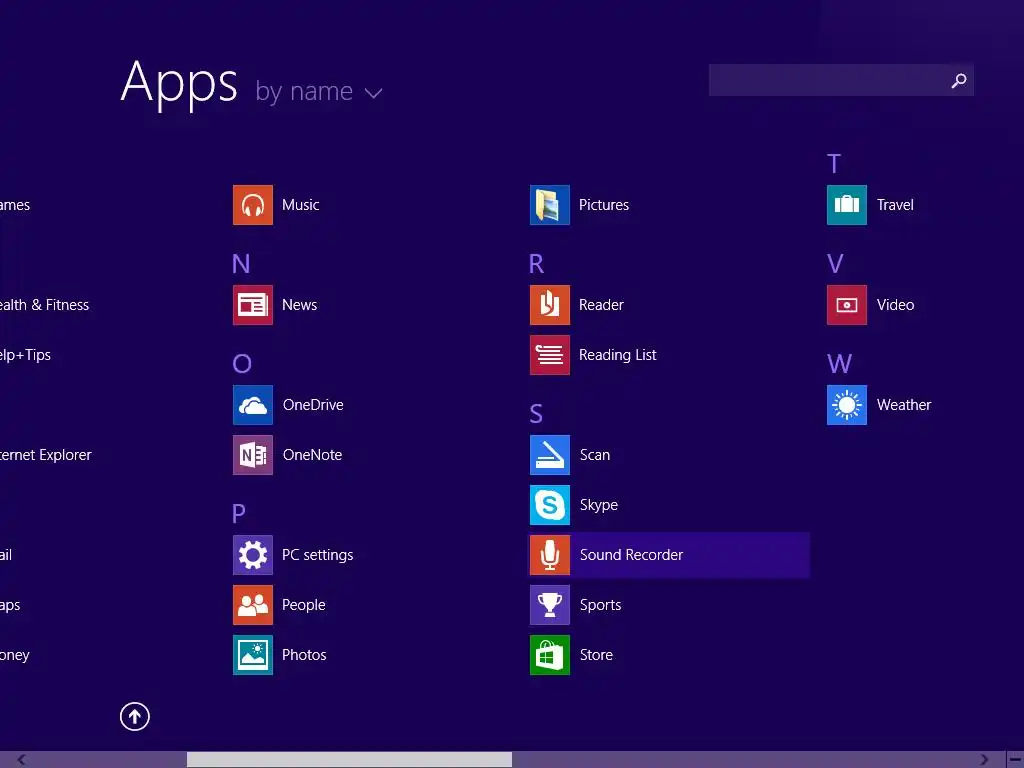The image size is (1024, 768).
Task: Click the 'People' label
Action: pos(304,605)
